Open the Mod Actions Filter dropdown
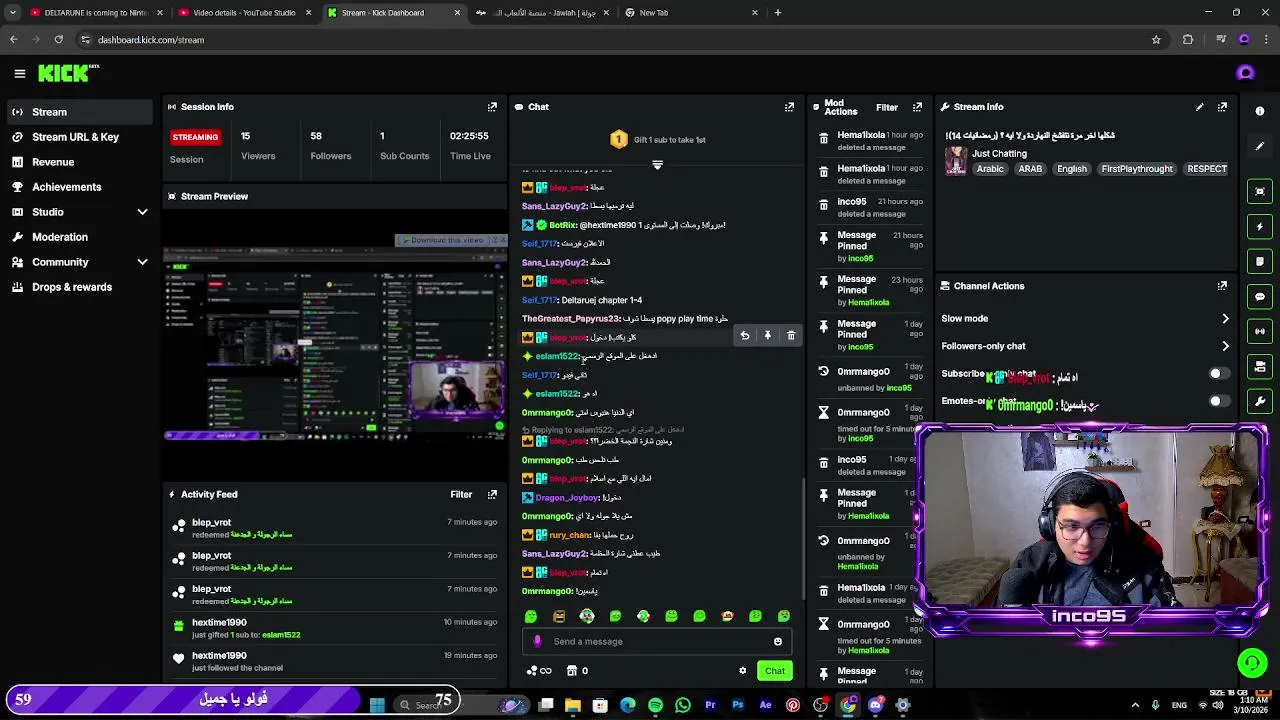 (887, 107)
